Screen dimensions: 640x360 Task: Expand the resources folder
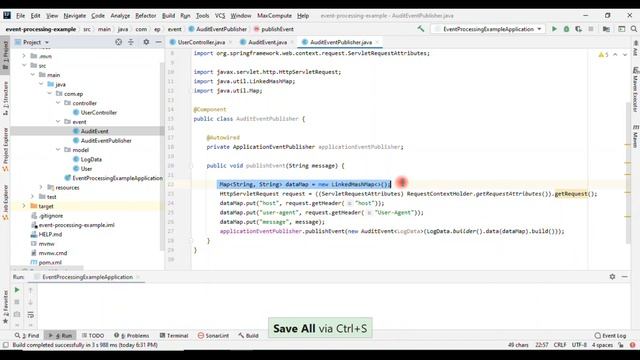click(41, 187)
